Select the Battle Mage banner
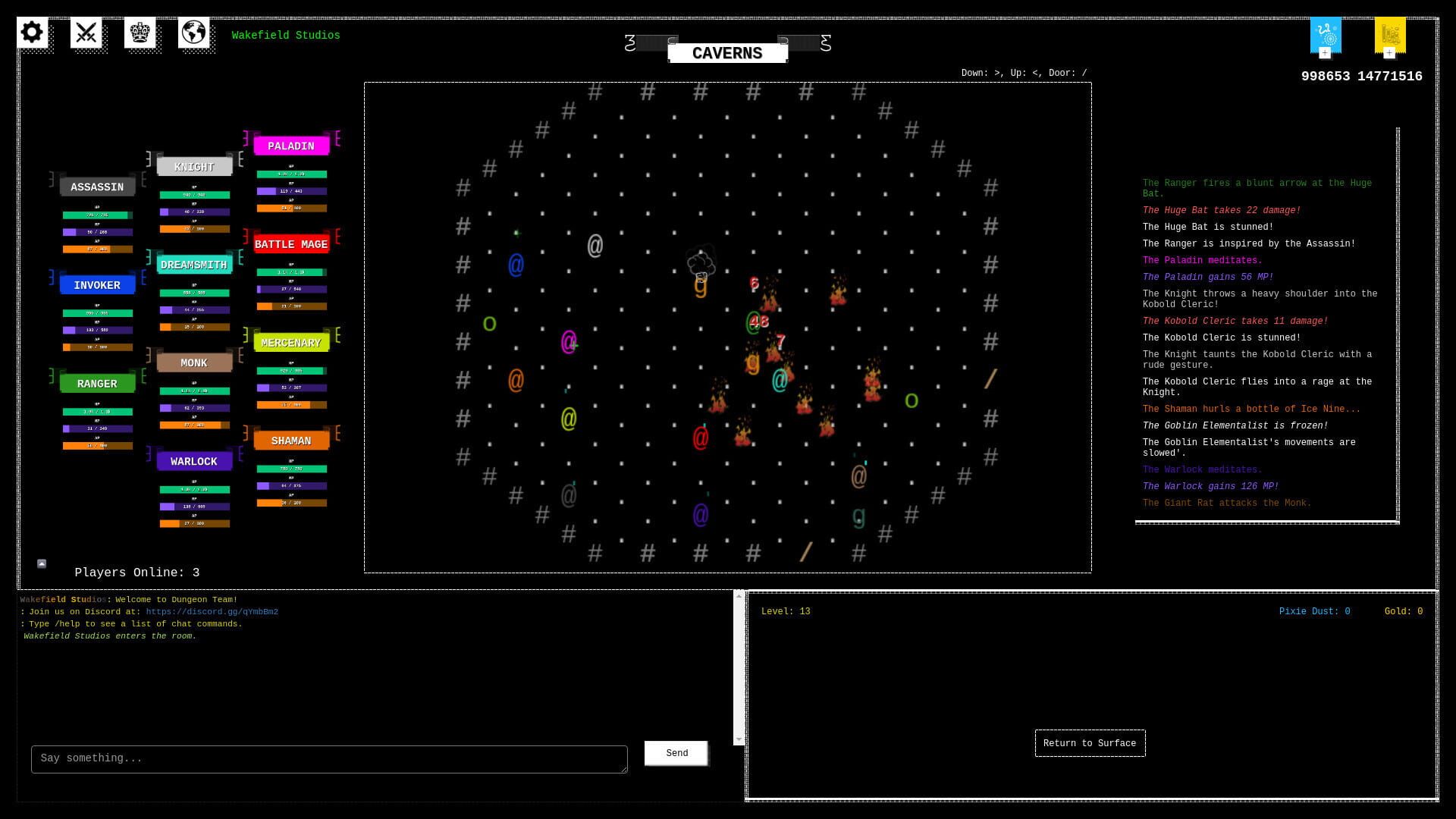The image size is (1456, 819). pos(292,244)
